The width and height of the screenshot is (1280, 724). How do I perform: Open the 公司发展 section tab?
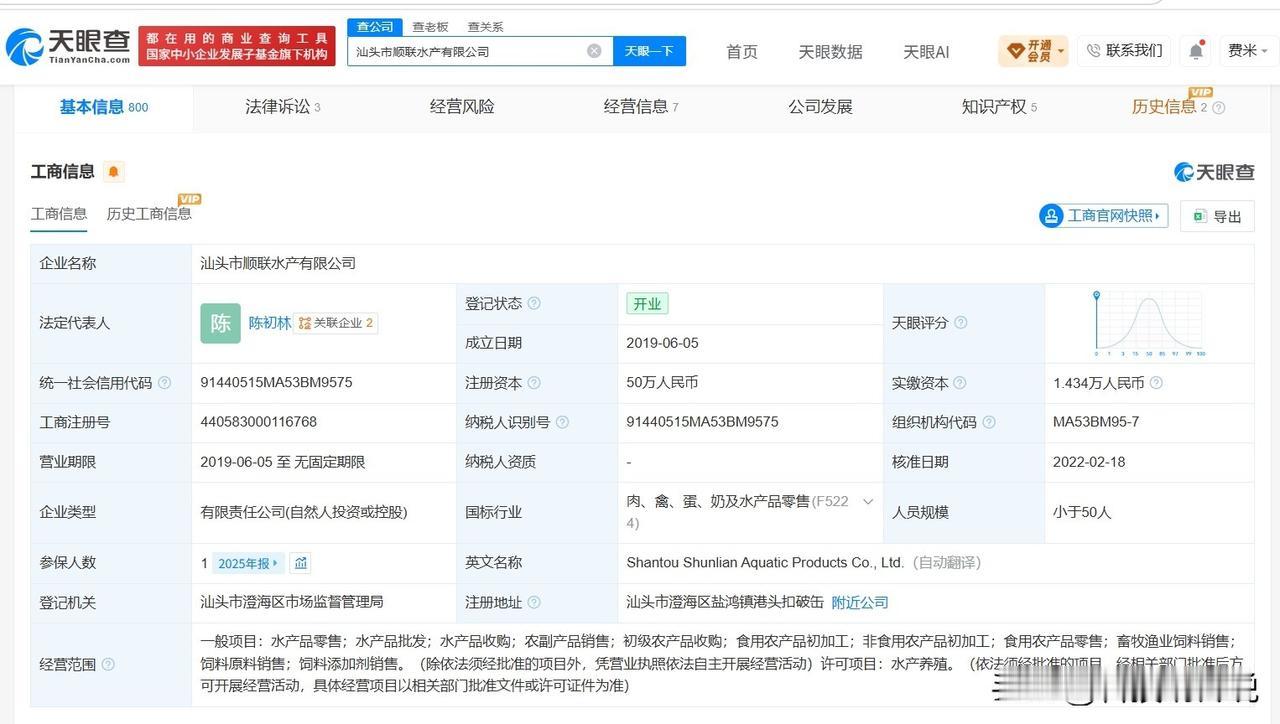[820, 107]
